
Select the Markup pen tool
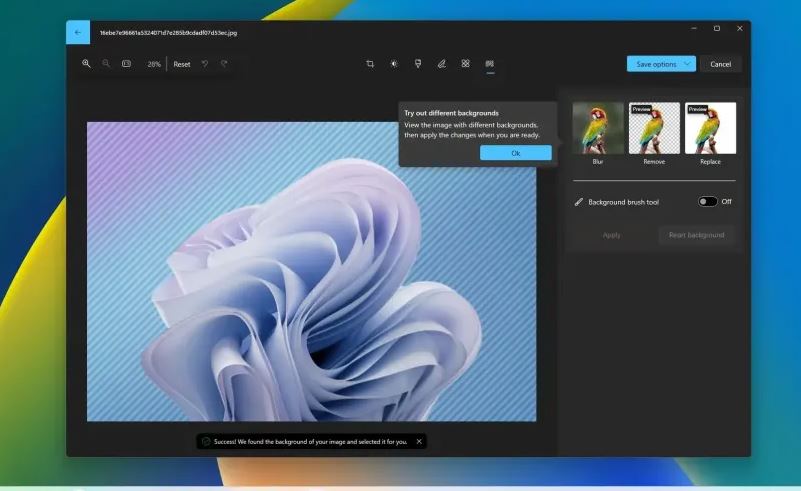point(441,64)
